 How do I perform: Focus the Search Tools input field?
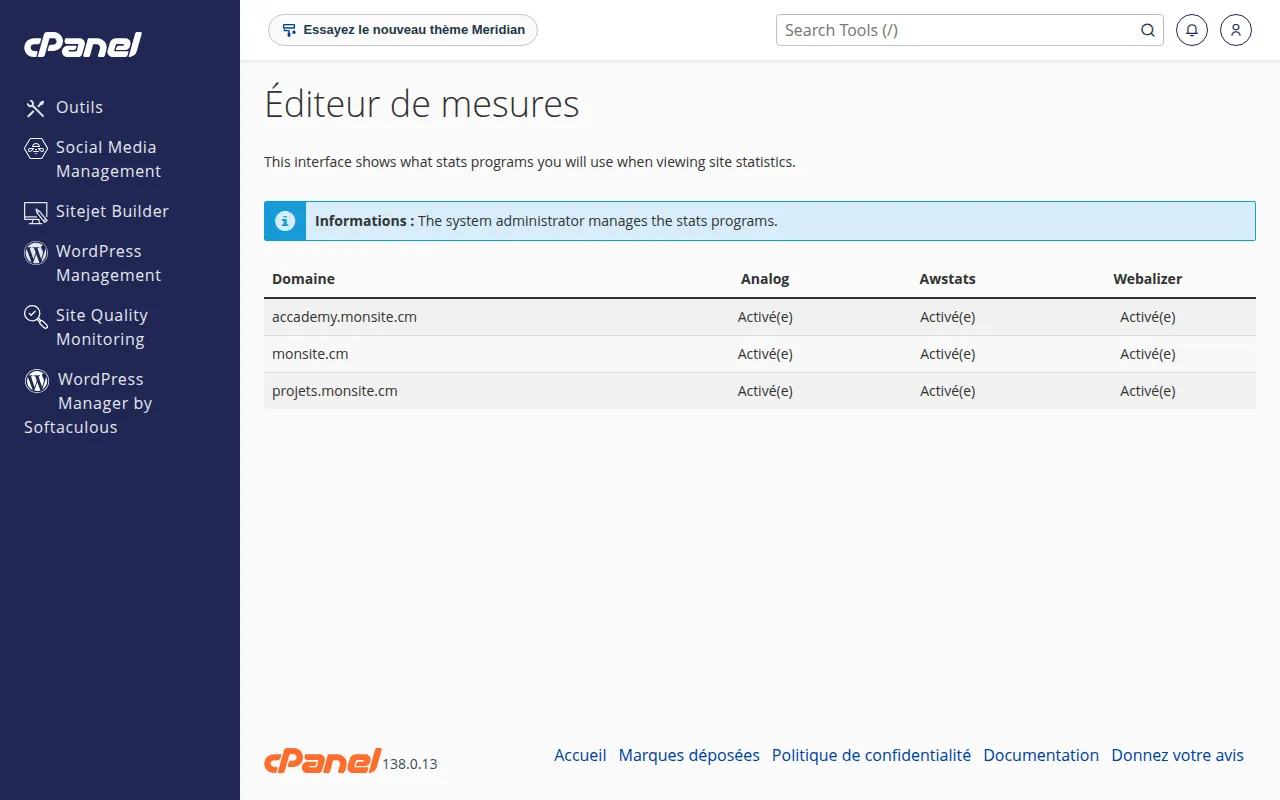coord(960,30)
